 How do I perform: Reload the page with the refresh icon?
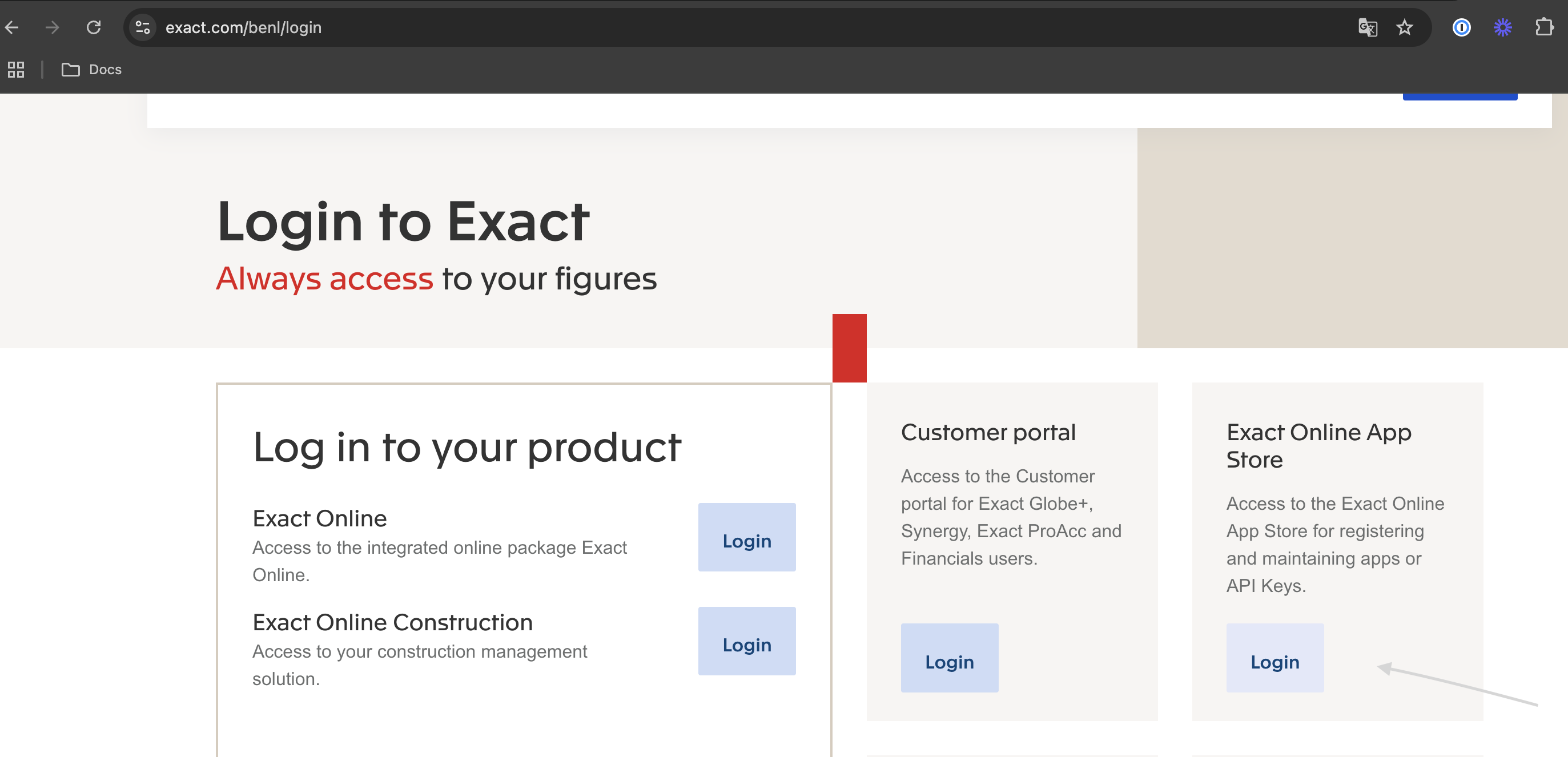click(93, 27)
